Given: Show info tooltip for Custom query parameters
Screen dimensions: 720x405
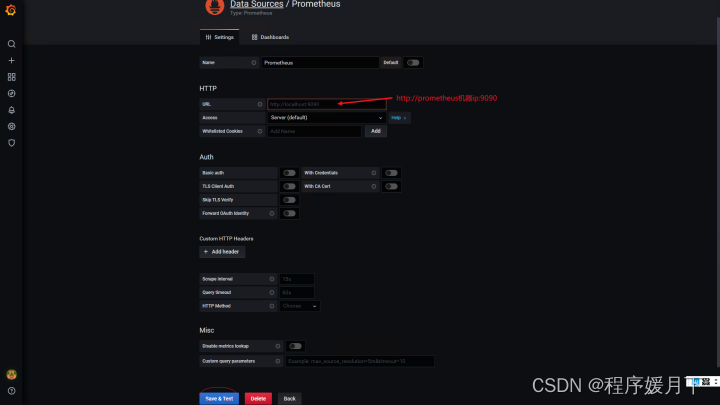Looking at the screenshot, I should pyautogui.click(x=277, y=361).
